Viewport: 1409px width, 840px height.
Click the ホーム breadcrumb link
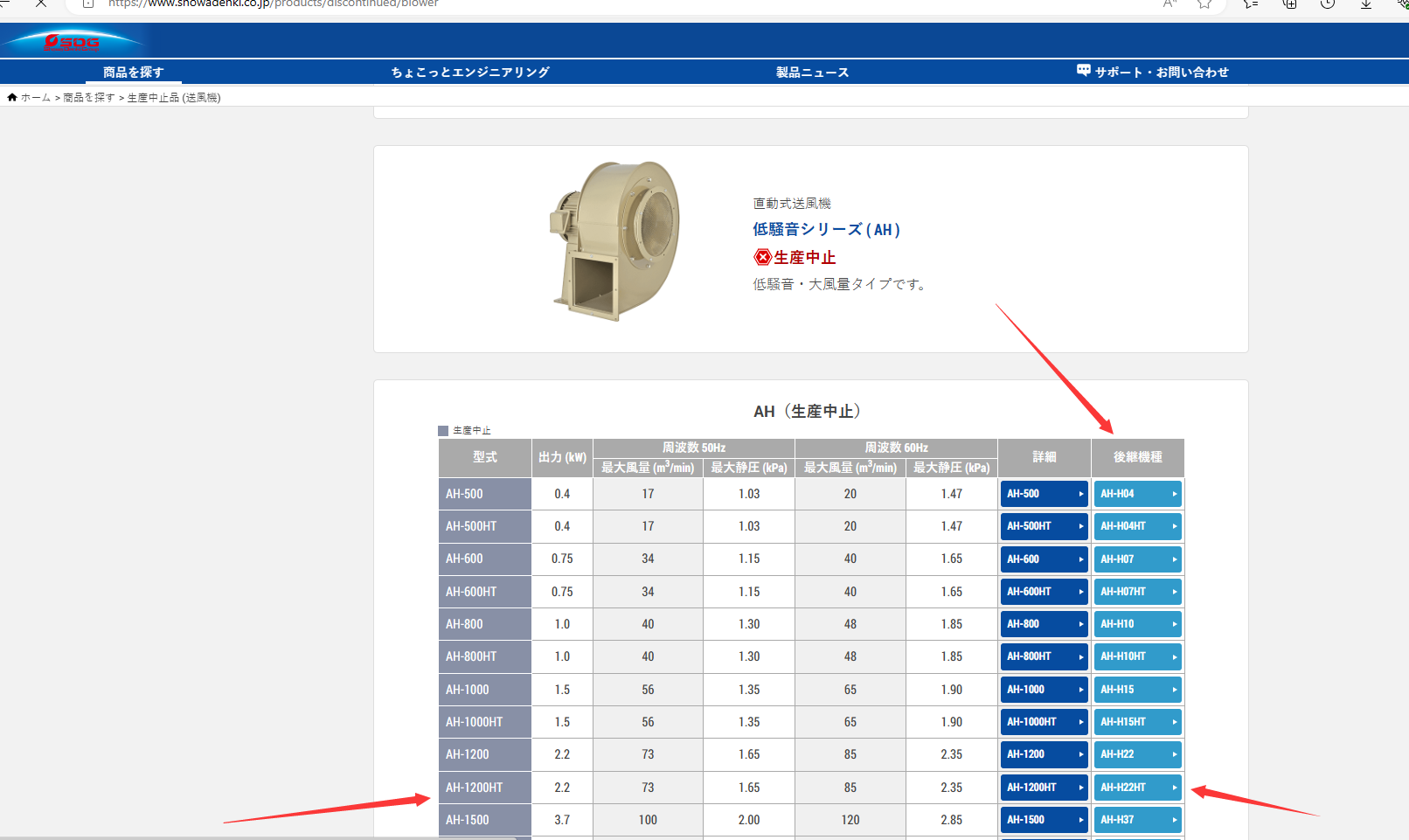click(x=35, y=97)
